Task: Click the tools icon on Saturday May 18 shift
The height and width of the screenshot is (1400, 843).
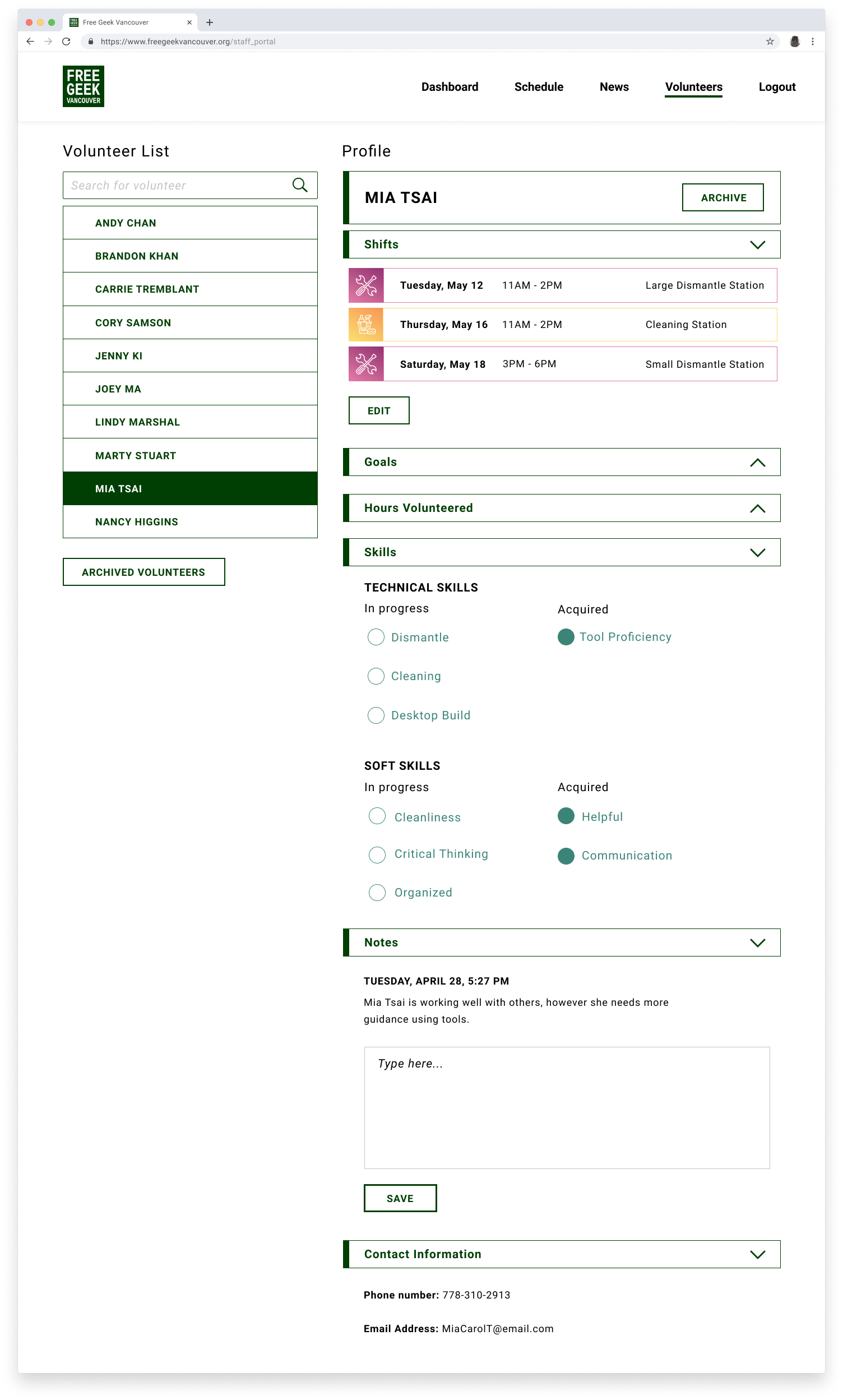Action: click(x=367, y=364)
